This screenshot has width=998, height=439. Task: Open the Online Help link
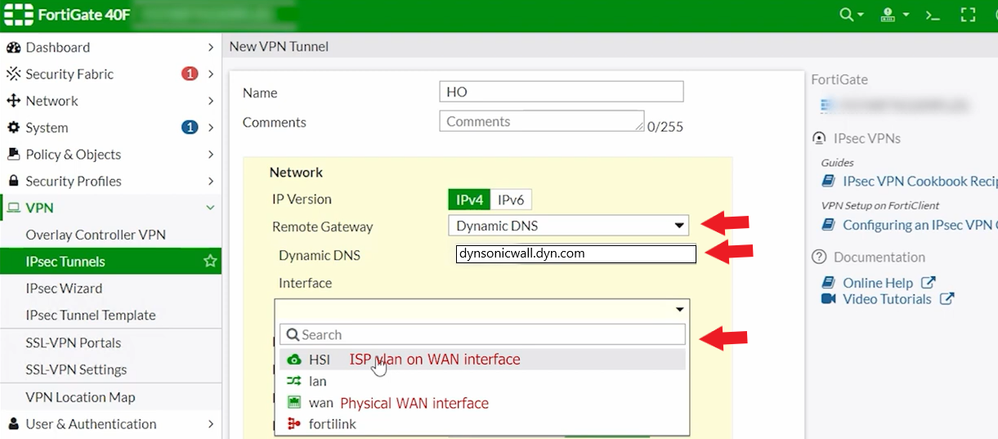click(x=878, y=282)
